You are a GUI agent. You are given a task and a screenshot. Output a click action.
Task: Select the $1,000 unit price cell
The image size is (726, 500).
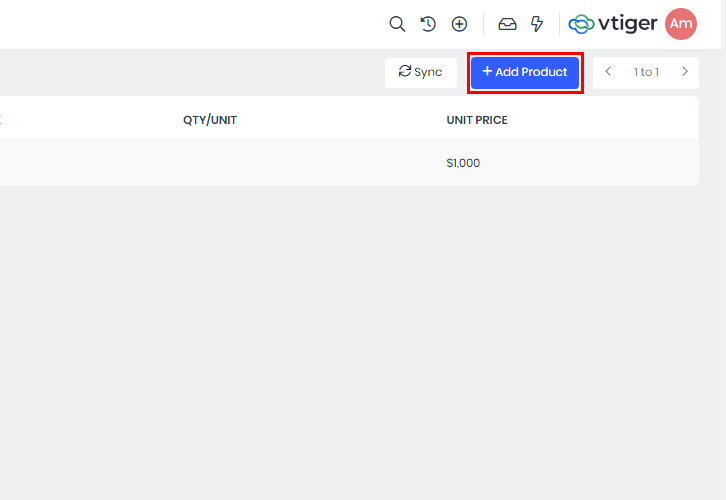pyautogui.click(x=463, y=163)
